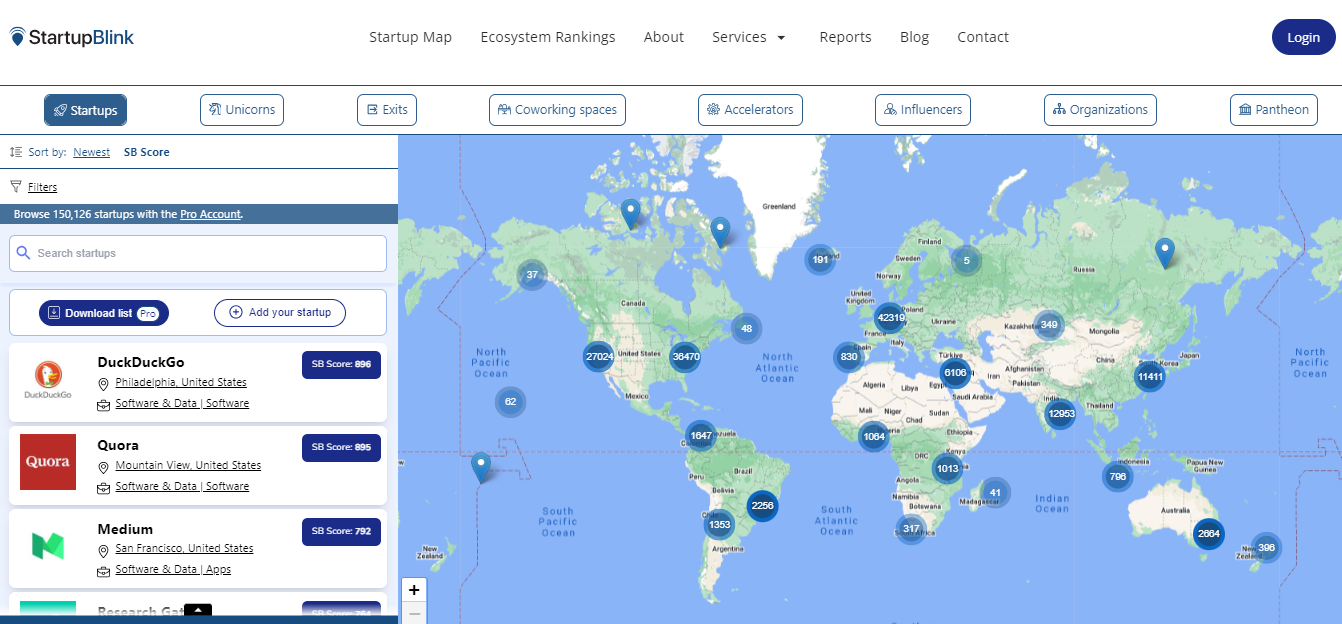
Task: Switch to the Unicorns tab
Action: 242,110
